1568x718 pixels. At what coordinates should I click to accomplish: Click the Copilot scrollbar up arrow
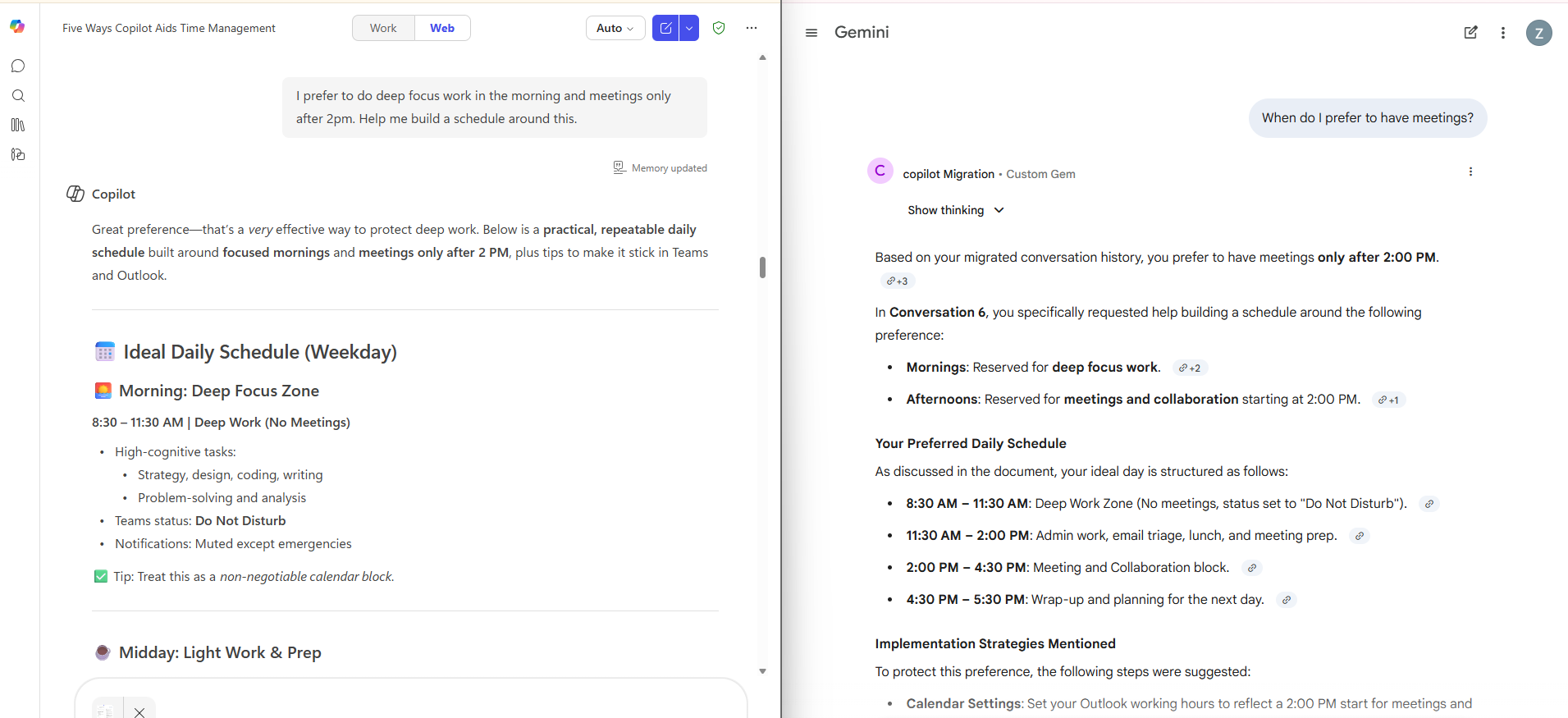762,57
